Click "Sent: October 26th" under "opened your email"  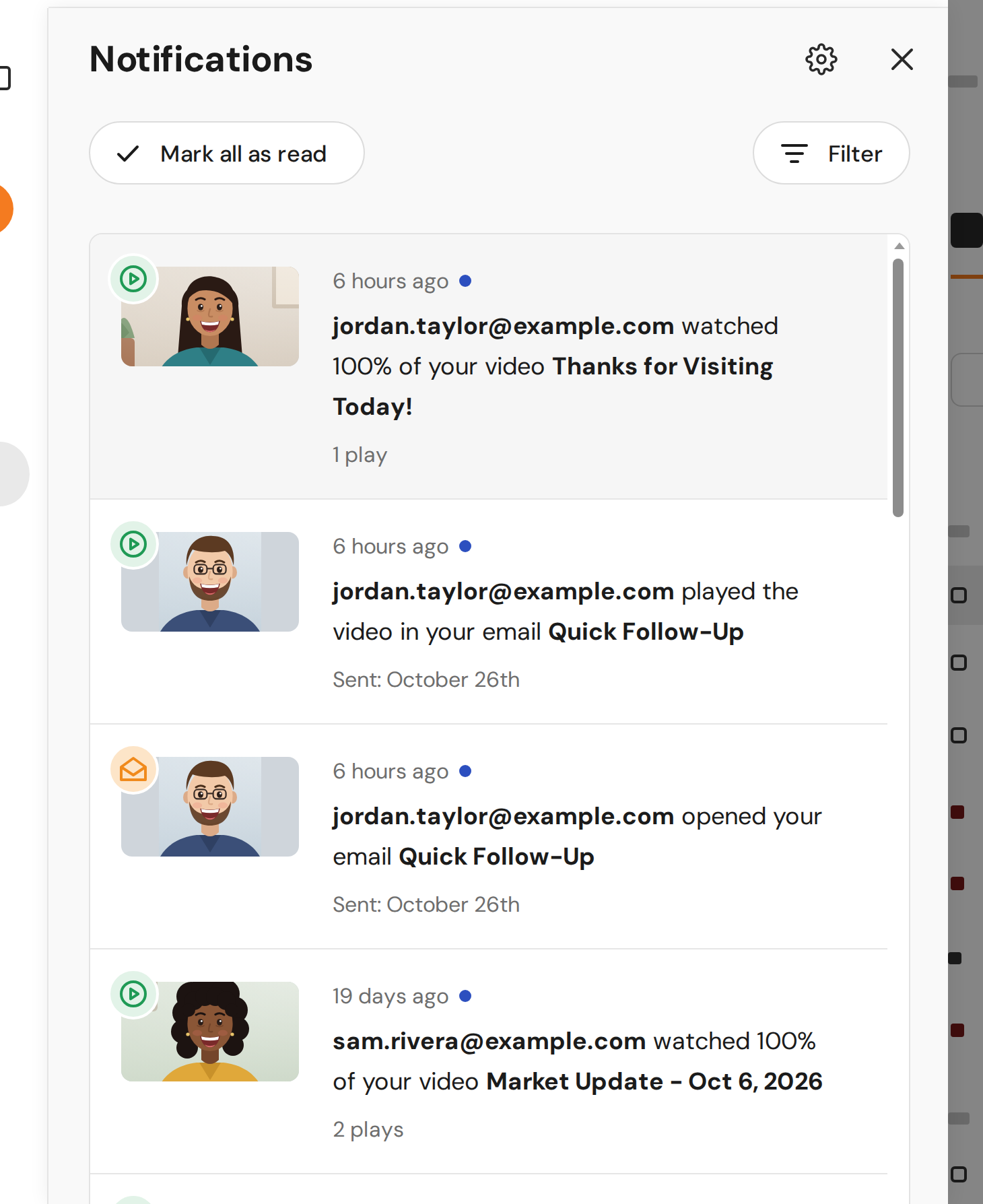[426, 904]
